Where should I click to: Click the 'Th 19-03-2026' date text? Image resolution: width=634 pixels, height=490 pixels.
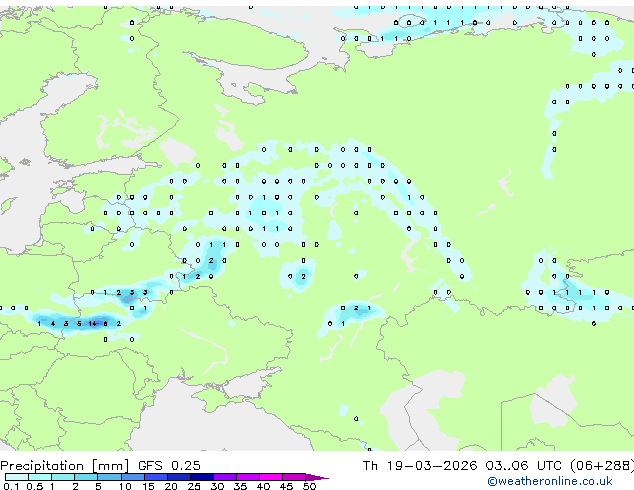[x=420, y=466]
